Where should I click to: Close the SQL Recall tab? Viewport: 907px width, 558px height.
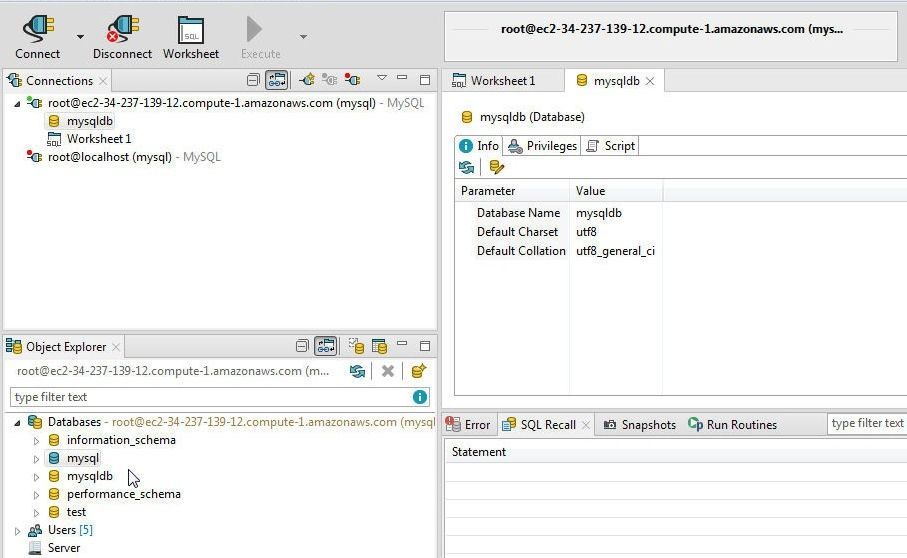pos(586,425)
